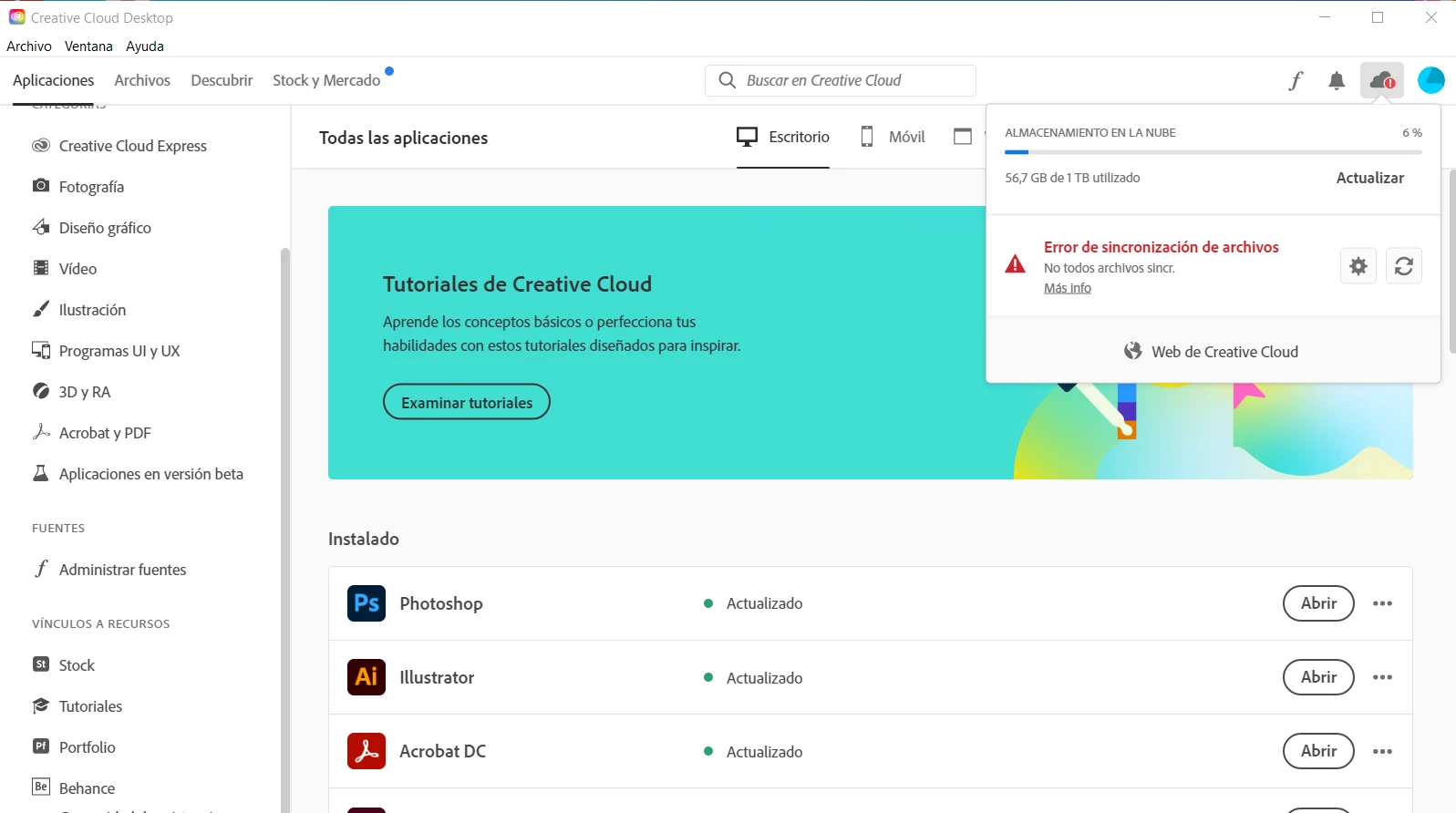Switch to Stock y Mercado tab
Image resolution: width=1456 pixels, height=813 pixels.
pyautogui.click(x=326, y=80)
